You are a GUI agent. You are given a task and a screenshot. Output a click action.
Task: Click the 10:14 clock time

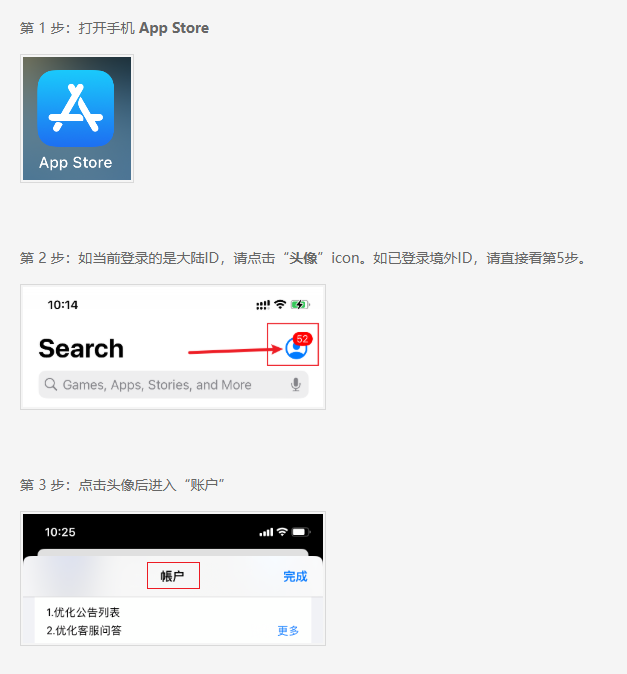tap(63, 305)
